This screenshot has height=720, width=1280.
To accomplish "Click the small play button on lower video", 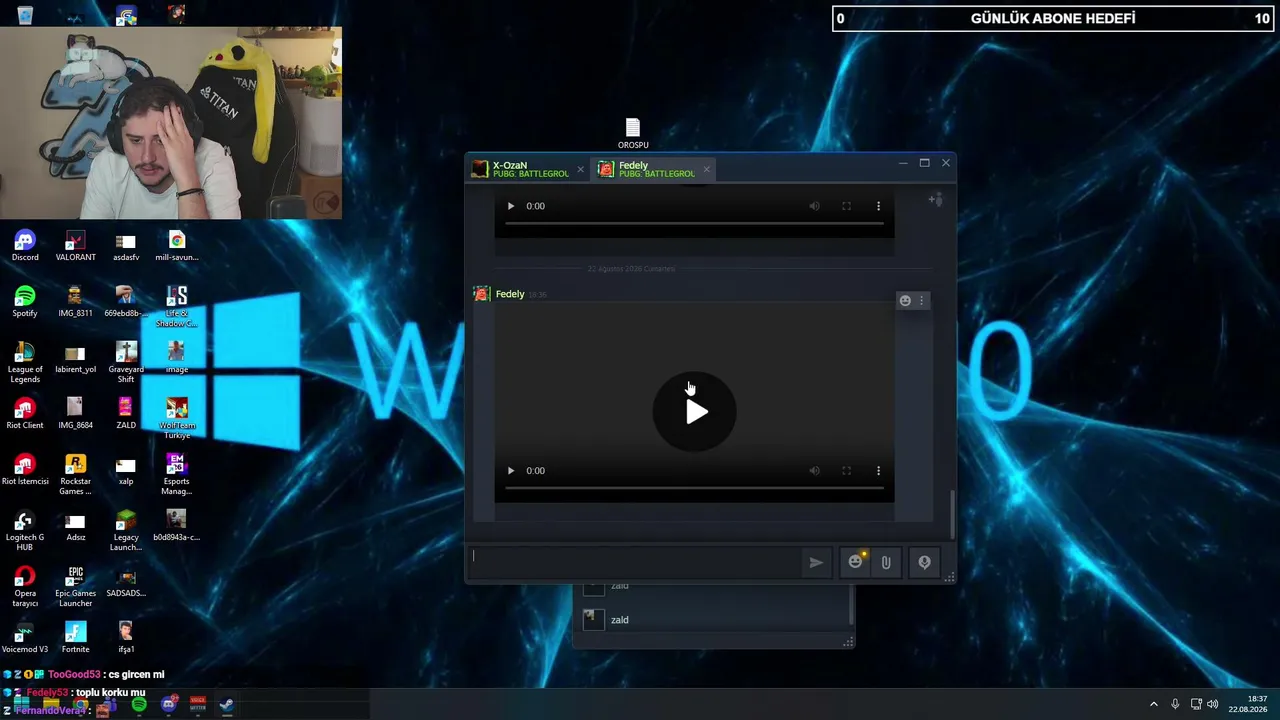I will pos(510,471).
